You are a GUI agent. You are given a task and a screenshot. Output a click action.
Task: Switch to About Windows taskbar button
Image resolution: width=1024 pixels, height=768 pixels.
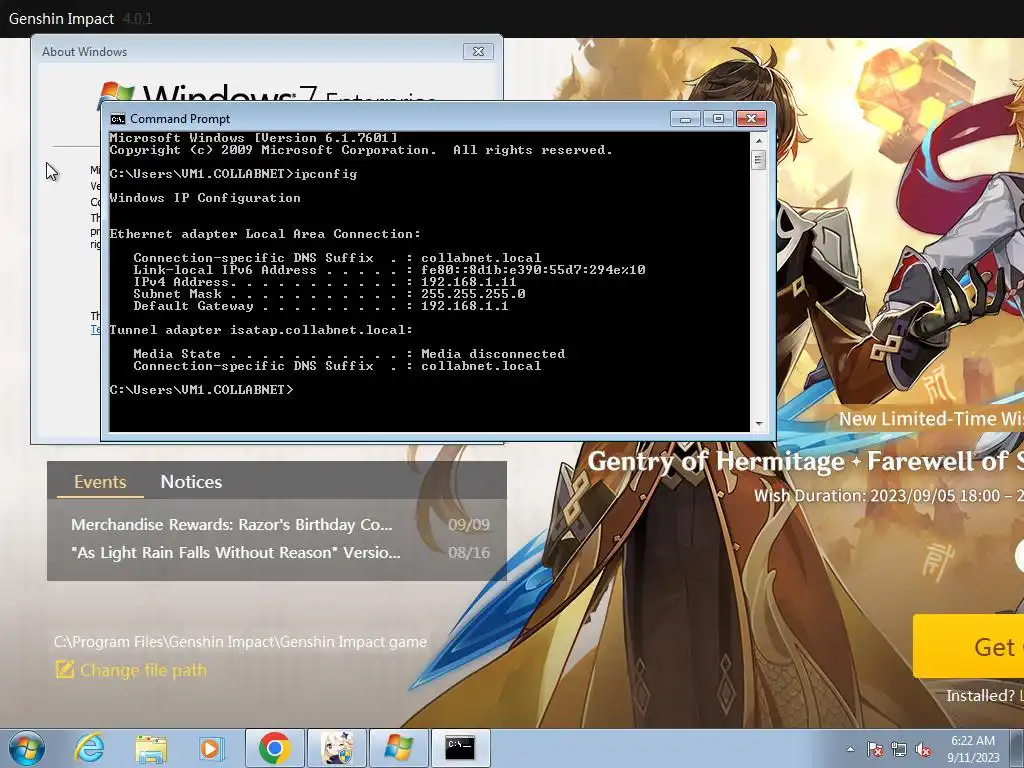[398, 748]
